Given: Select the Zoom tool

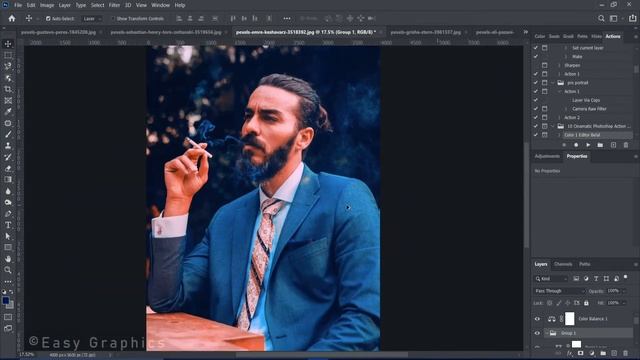Looking at the screenshot, I should coord(8,270).
